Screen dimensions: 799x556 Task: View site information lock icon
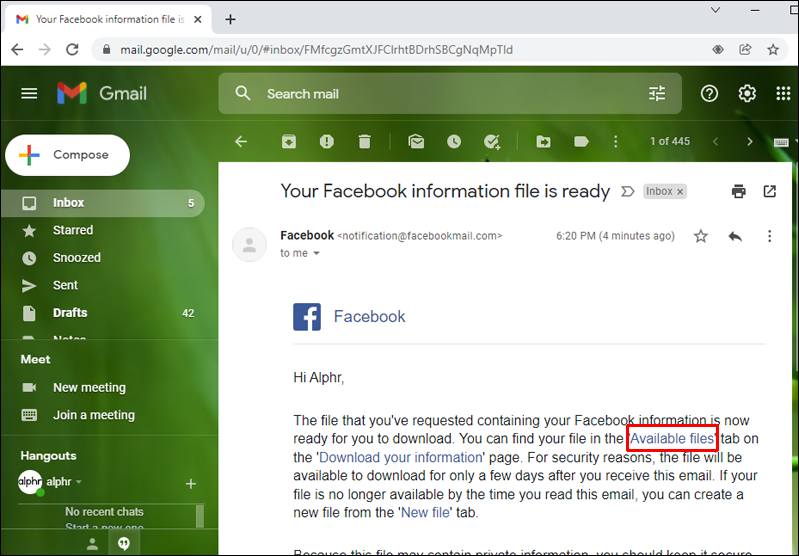coord(106,49)
